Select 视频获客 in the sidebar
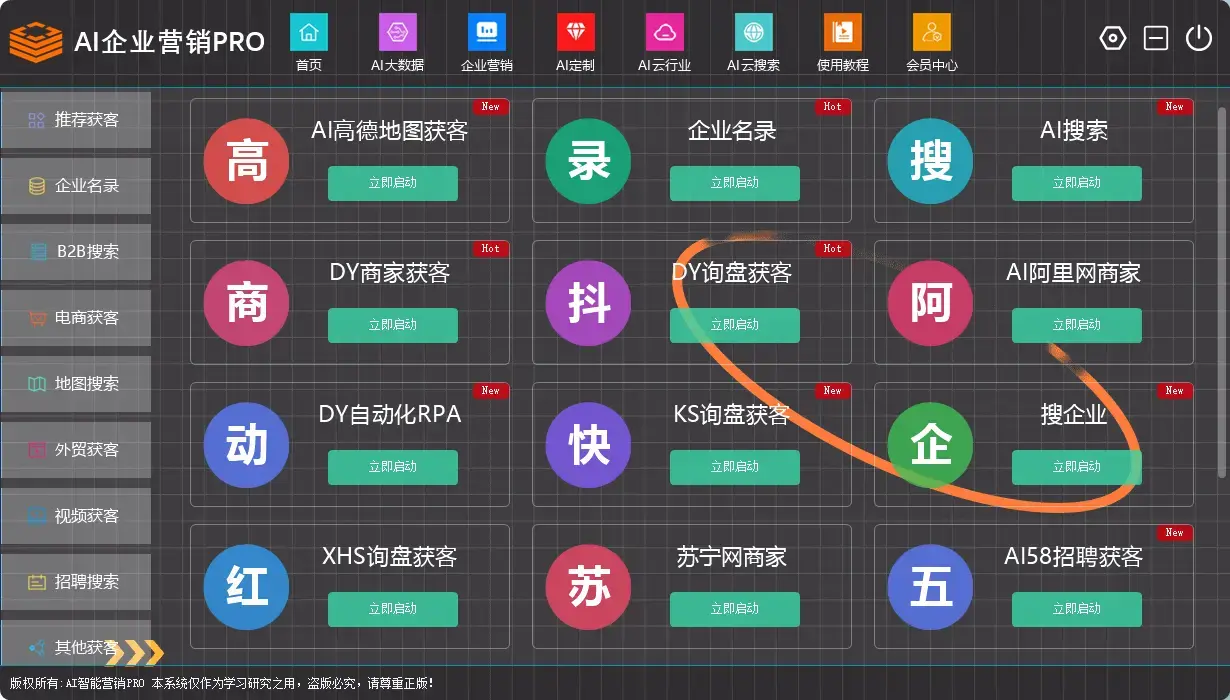1230x700 pixels. [76, 516]
